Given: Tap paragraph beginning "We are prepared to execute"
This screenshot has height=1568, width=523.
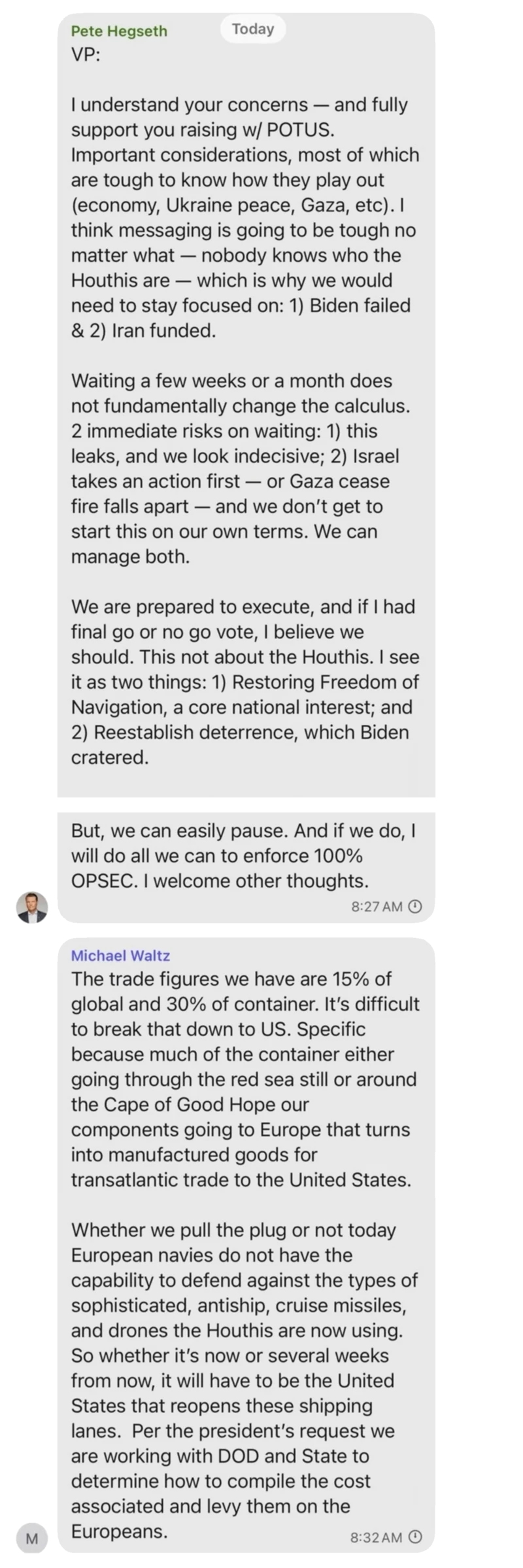Looking at the screenshot, I should 245,682.
